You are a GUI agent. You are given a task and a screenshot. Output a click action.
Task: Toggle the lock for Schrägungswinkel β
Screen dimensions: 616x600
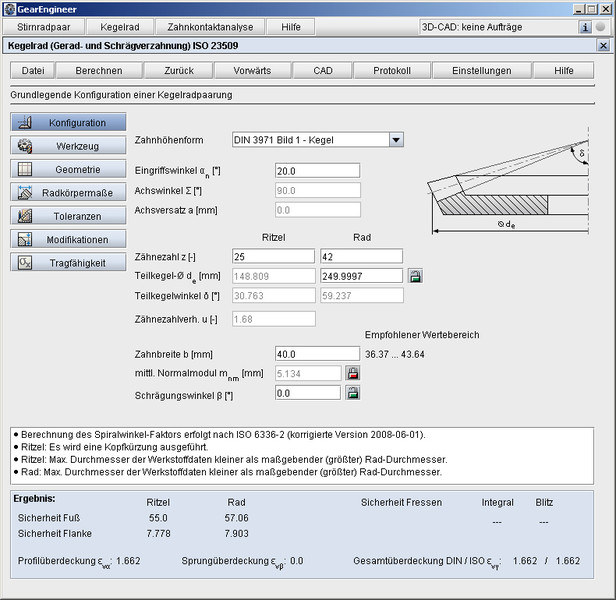coord(352,393)
